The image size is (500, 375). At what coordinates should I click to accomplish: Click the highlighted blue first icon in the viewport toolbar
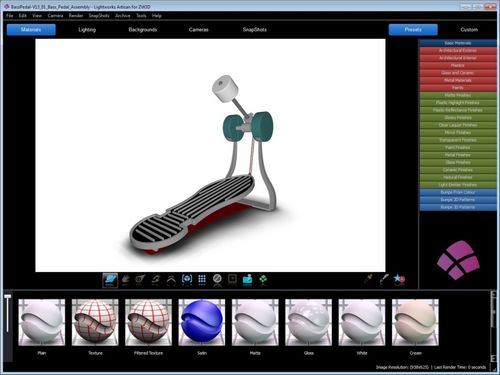point(110,280)
